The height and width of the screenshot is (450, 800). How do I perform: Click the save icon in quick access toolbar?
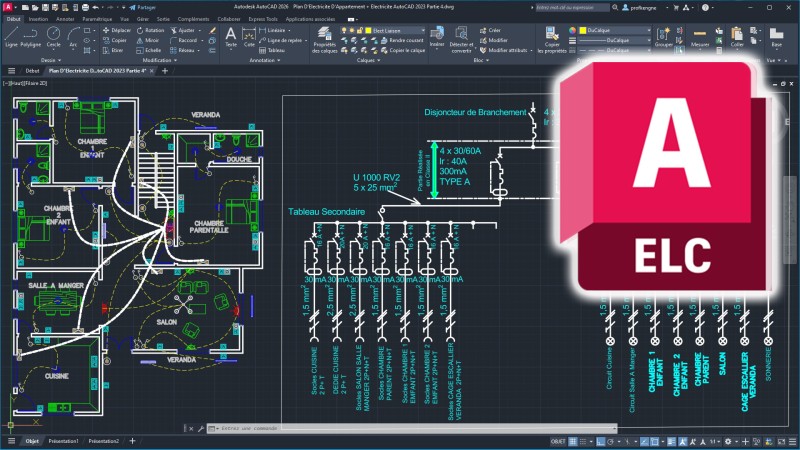click(45, 8)
